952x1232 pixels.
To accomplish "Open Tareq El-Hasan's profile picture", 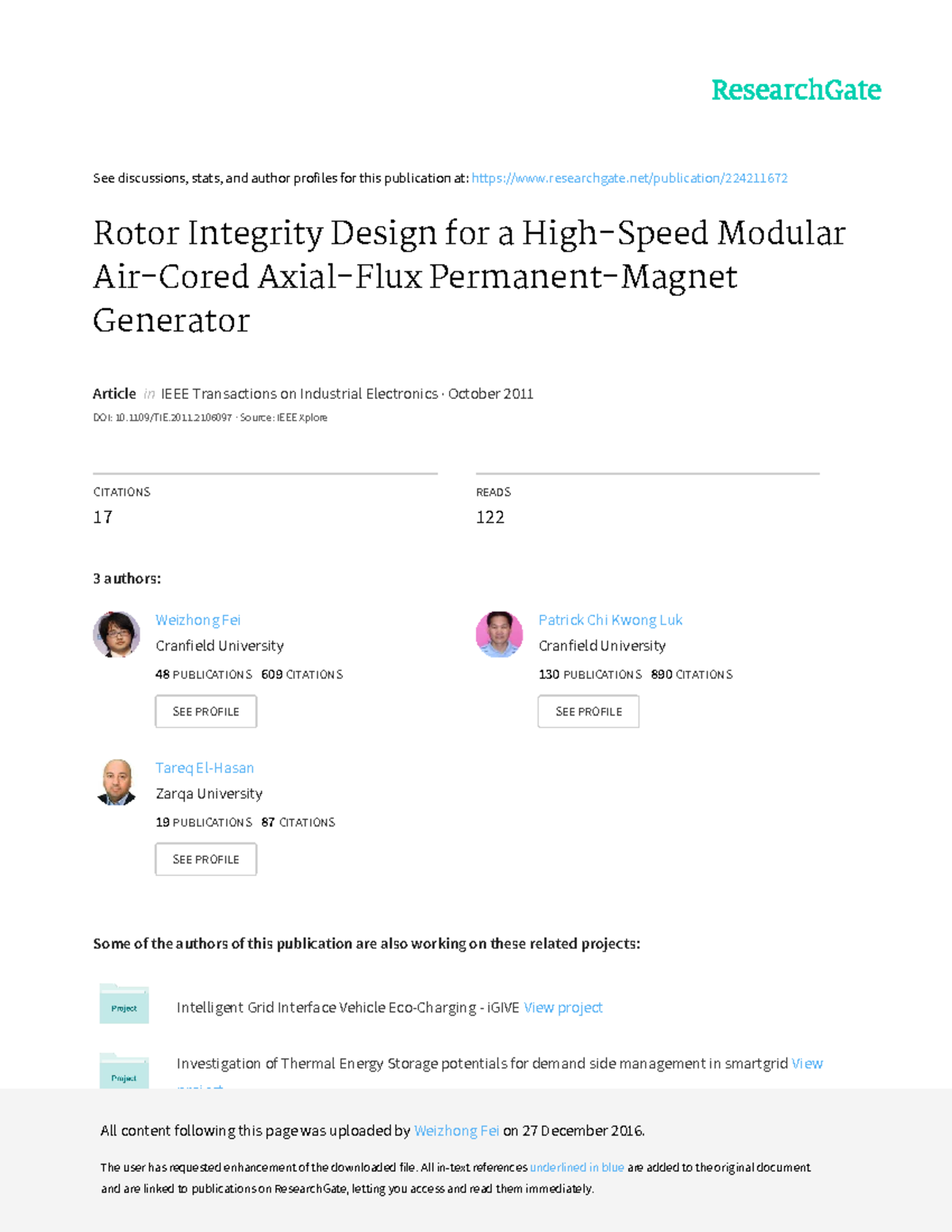I will point(117,782).
